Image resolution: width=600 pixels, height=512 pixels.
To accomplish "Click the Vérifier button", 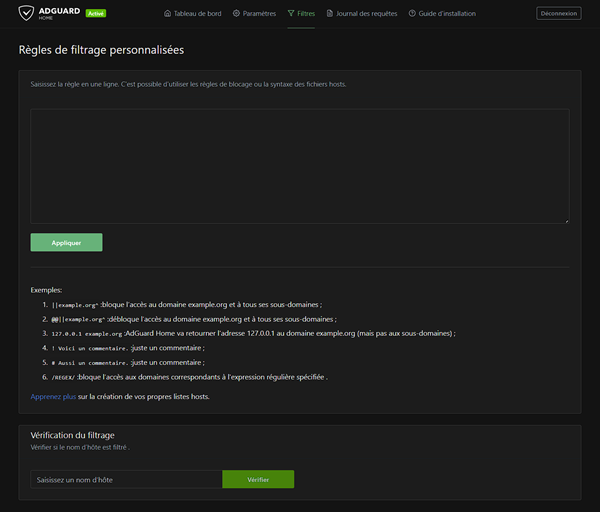I will [x=258, y=480].
